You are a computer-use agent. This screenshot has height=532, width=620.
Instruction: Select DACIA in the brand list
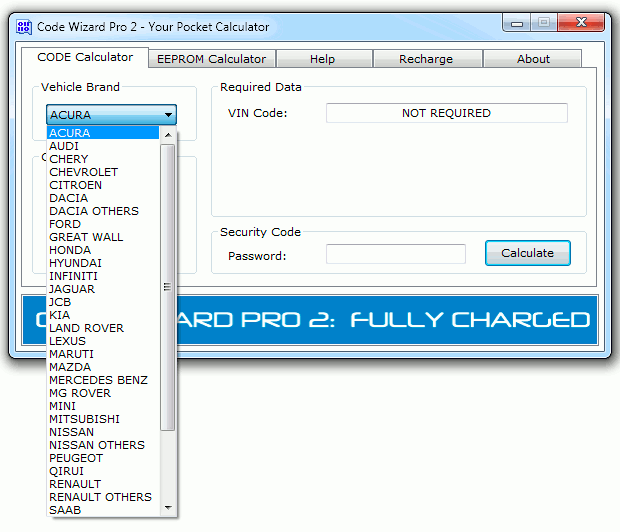[103, 198]
